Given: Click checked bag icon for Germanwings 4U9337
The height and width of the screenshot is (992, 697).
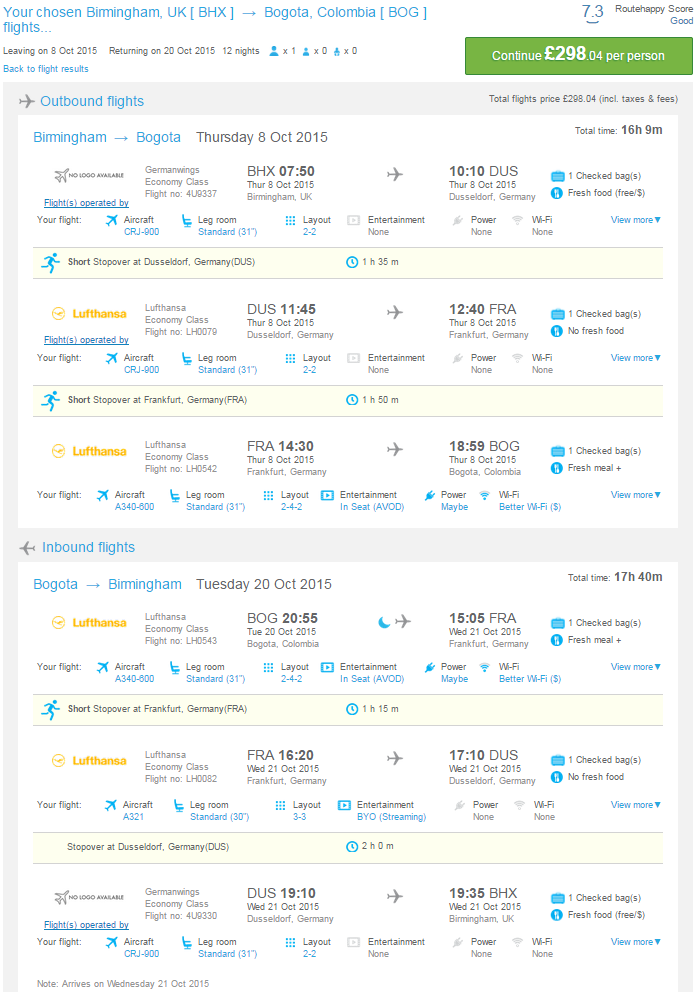Looking at the screenshot, I should pos(557,176).
